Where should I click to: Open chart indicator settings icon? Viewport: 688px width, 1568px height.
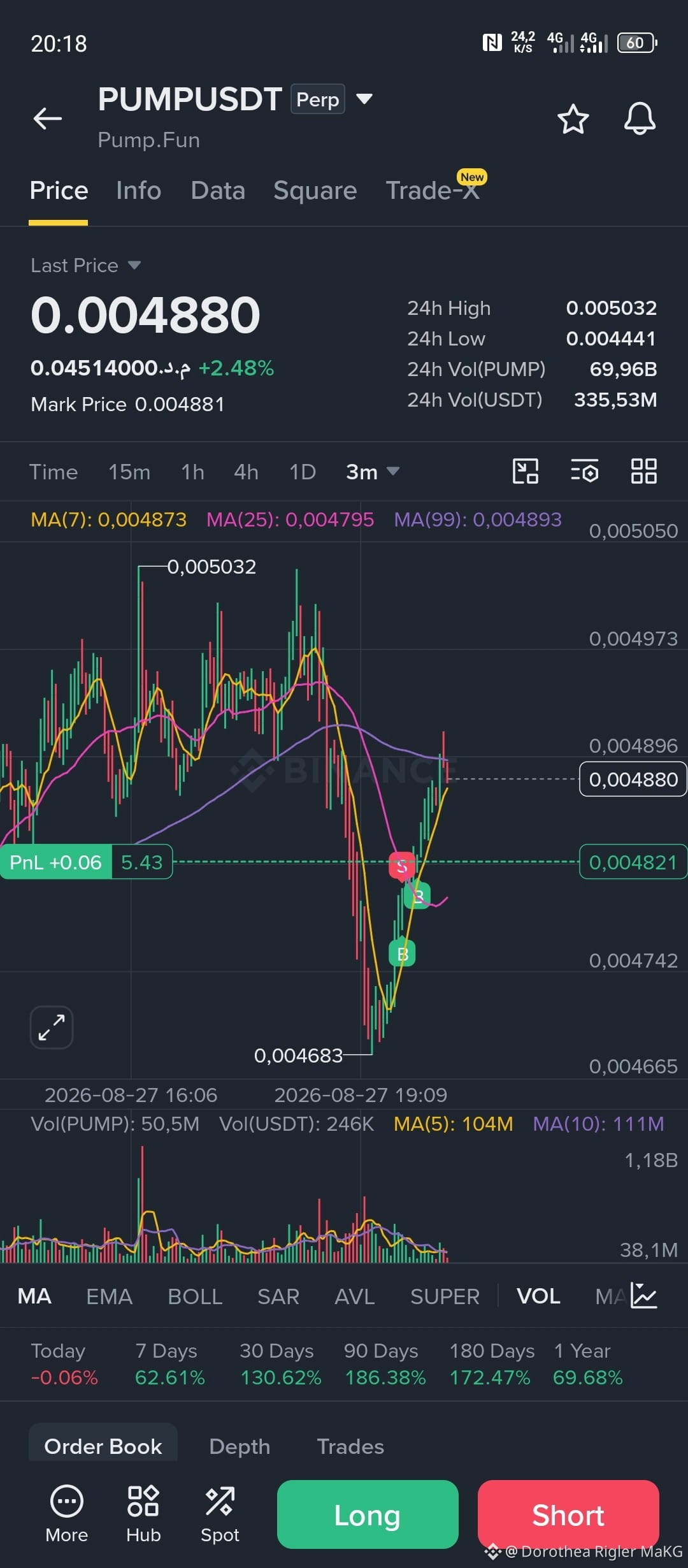coord(584,472)
